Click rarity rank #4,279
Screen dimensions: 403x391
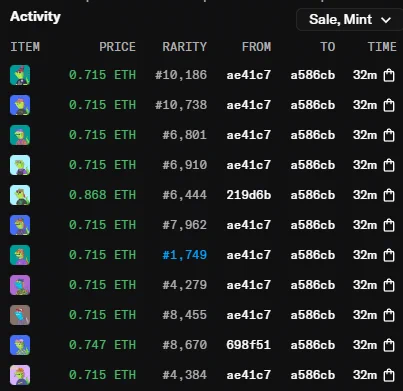tap(185, 285)
